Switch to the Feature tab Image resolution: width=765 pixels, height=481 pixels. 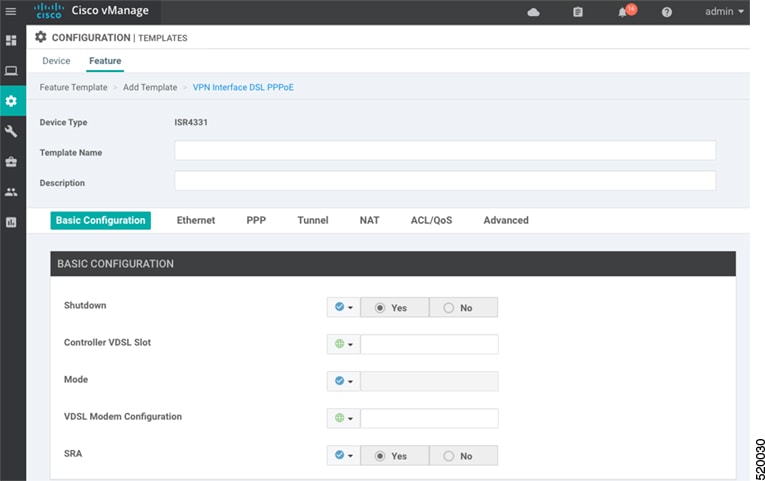tap(105, 61)
